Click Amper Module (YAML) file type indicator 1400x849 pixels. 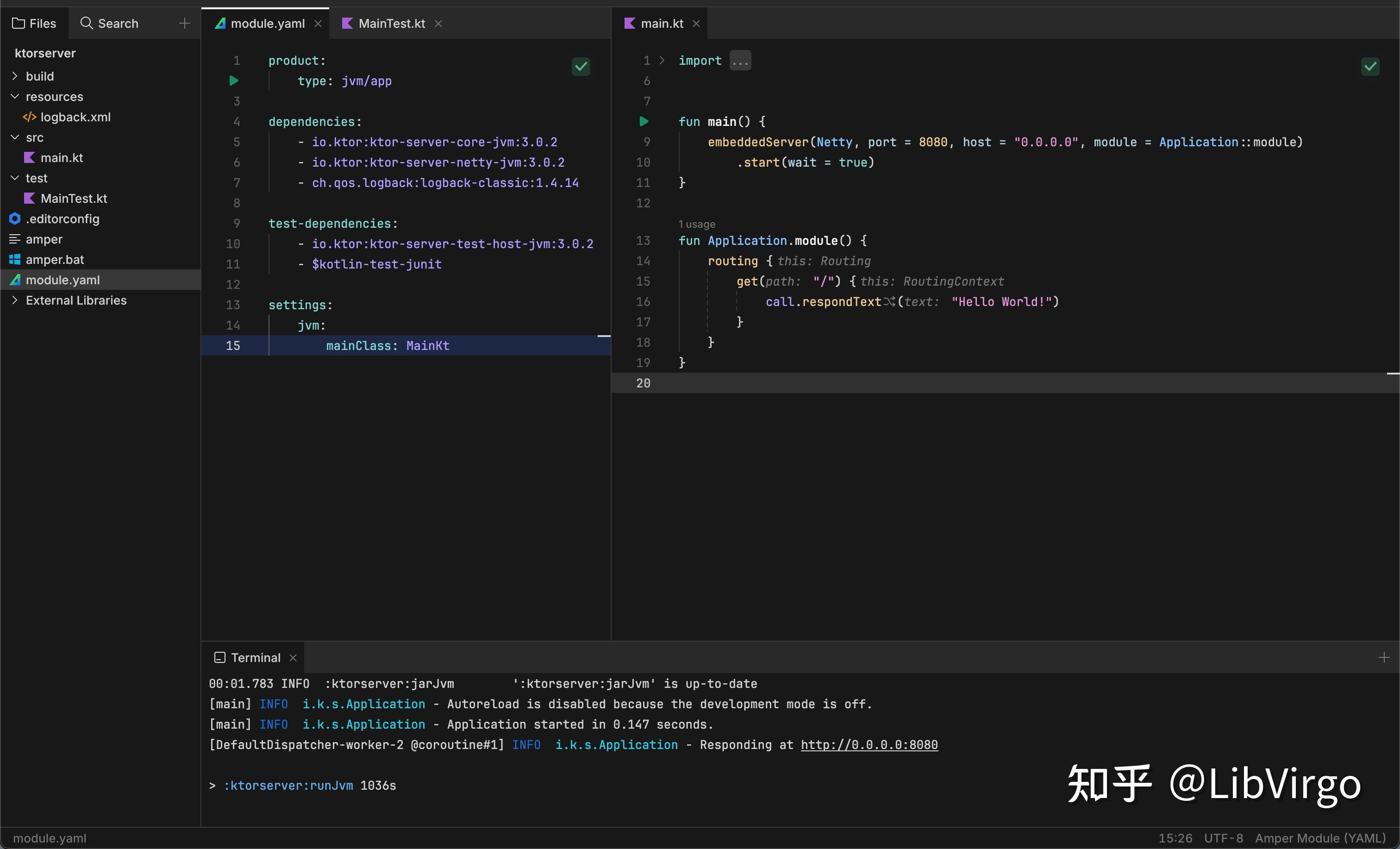(x=1320, y=838)
